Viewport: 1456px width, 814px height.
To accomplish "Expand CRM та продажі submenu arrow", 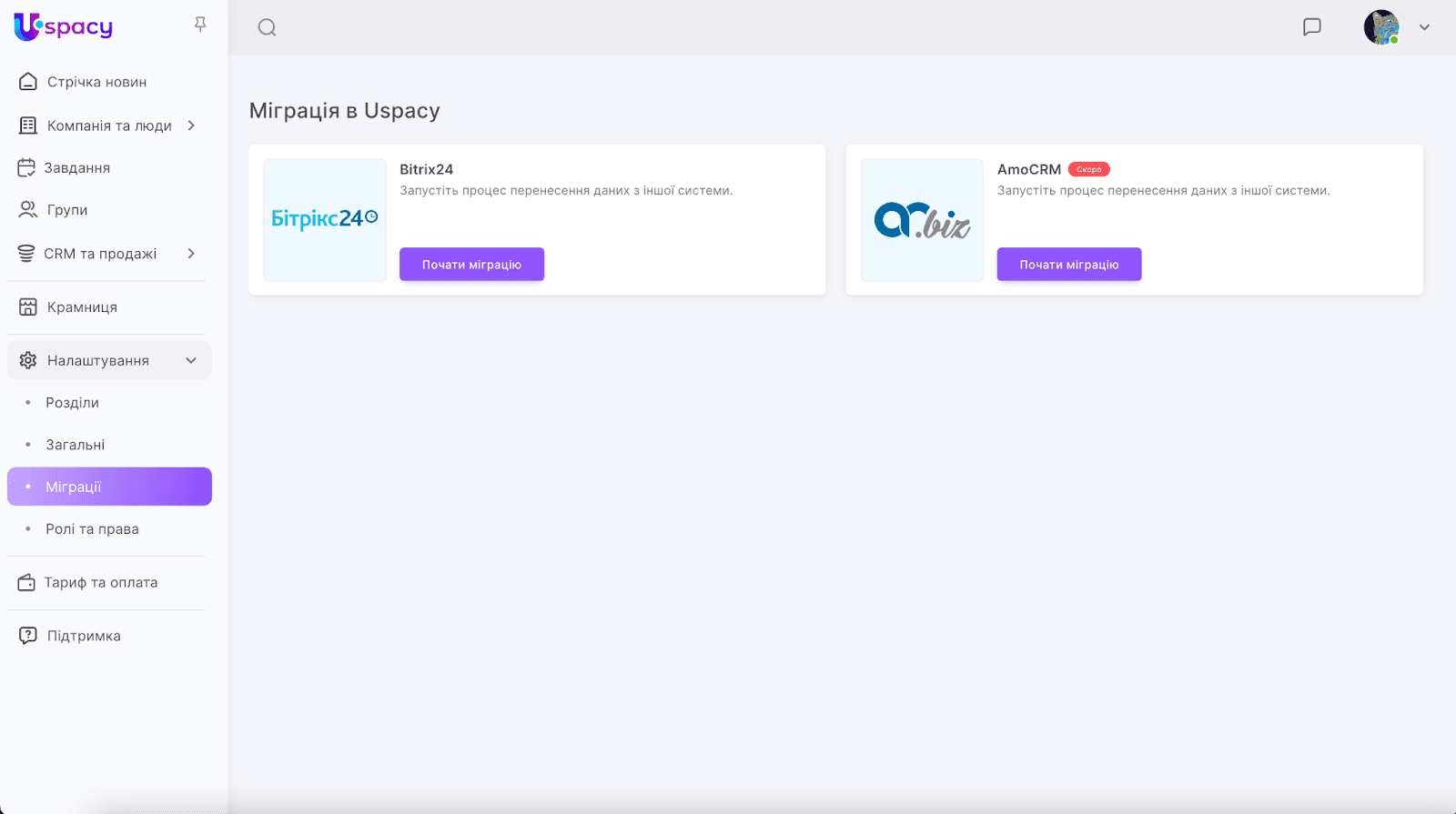I will (191, 254).
